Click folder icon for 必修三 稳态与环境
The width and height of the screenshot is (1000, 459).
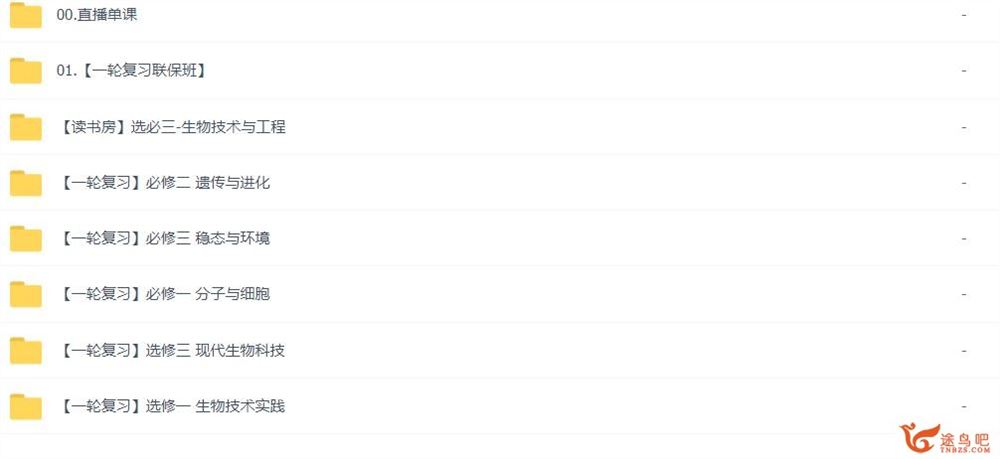[26, 238]
